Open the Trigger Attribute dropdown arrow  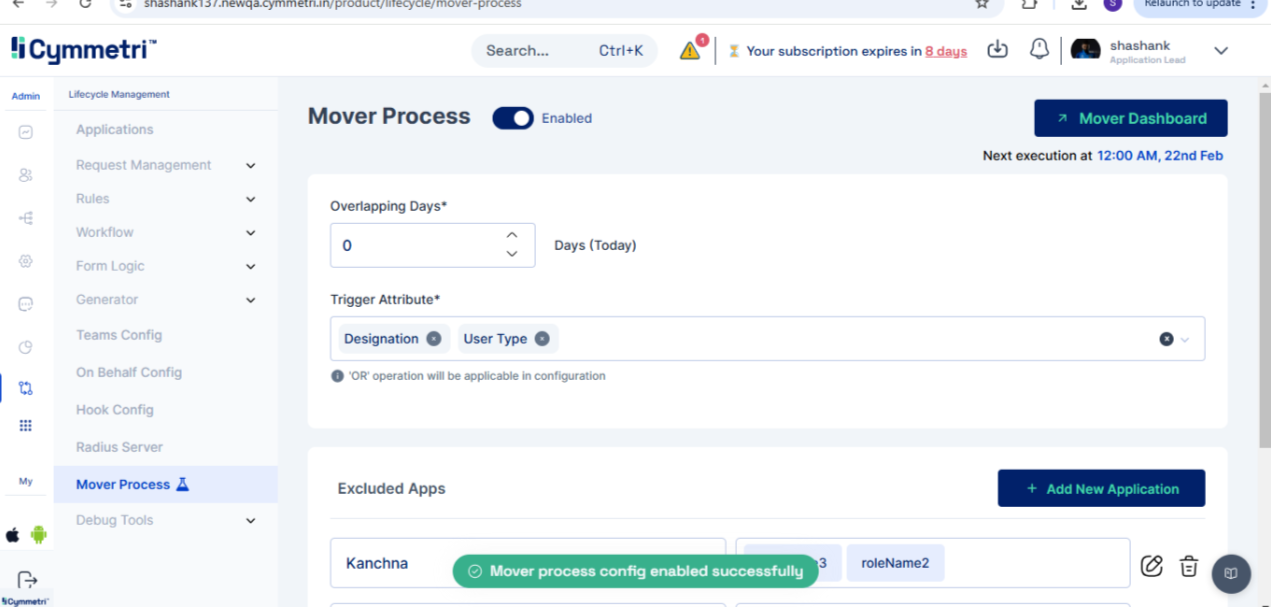(x=1186, y=339)
